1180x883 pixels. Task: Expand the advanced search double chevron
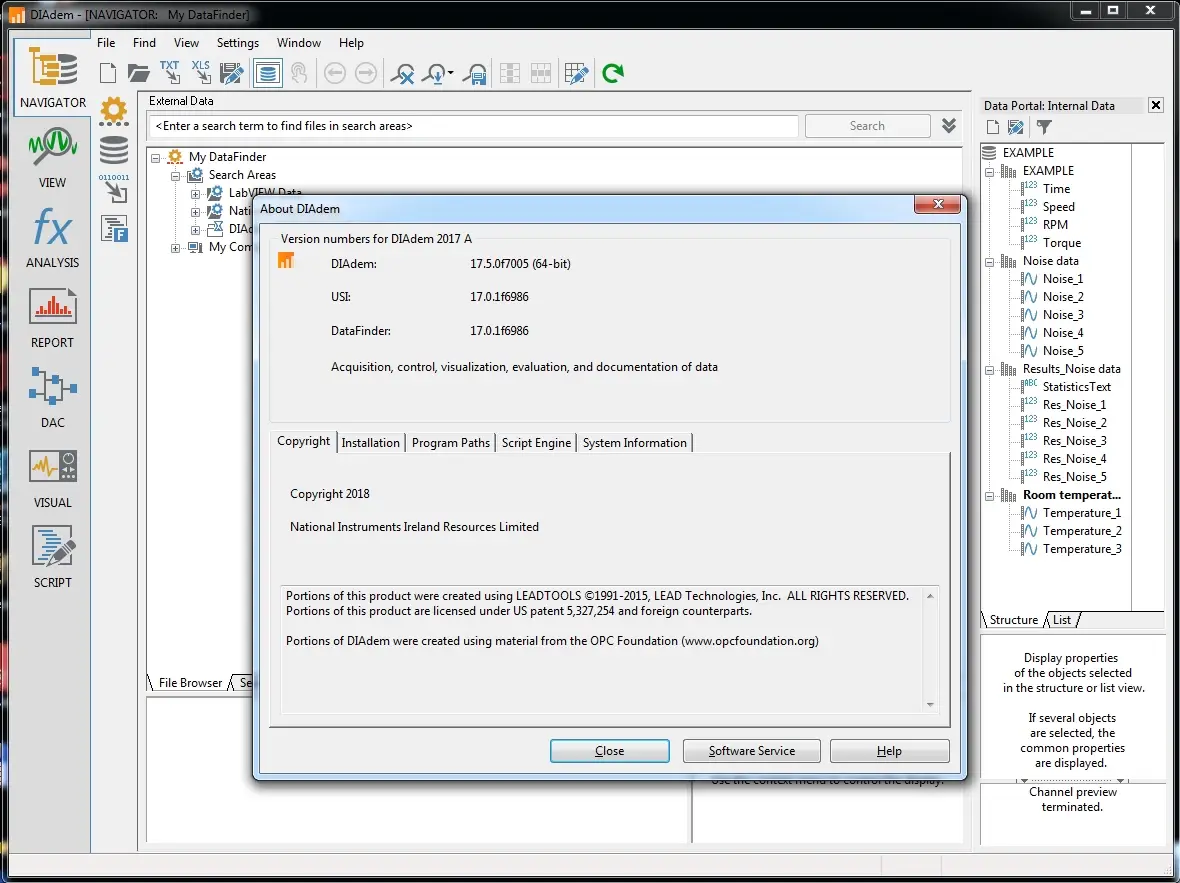click(948, 126)
